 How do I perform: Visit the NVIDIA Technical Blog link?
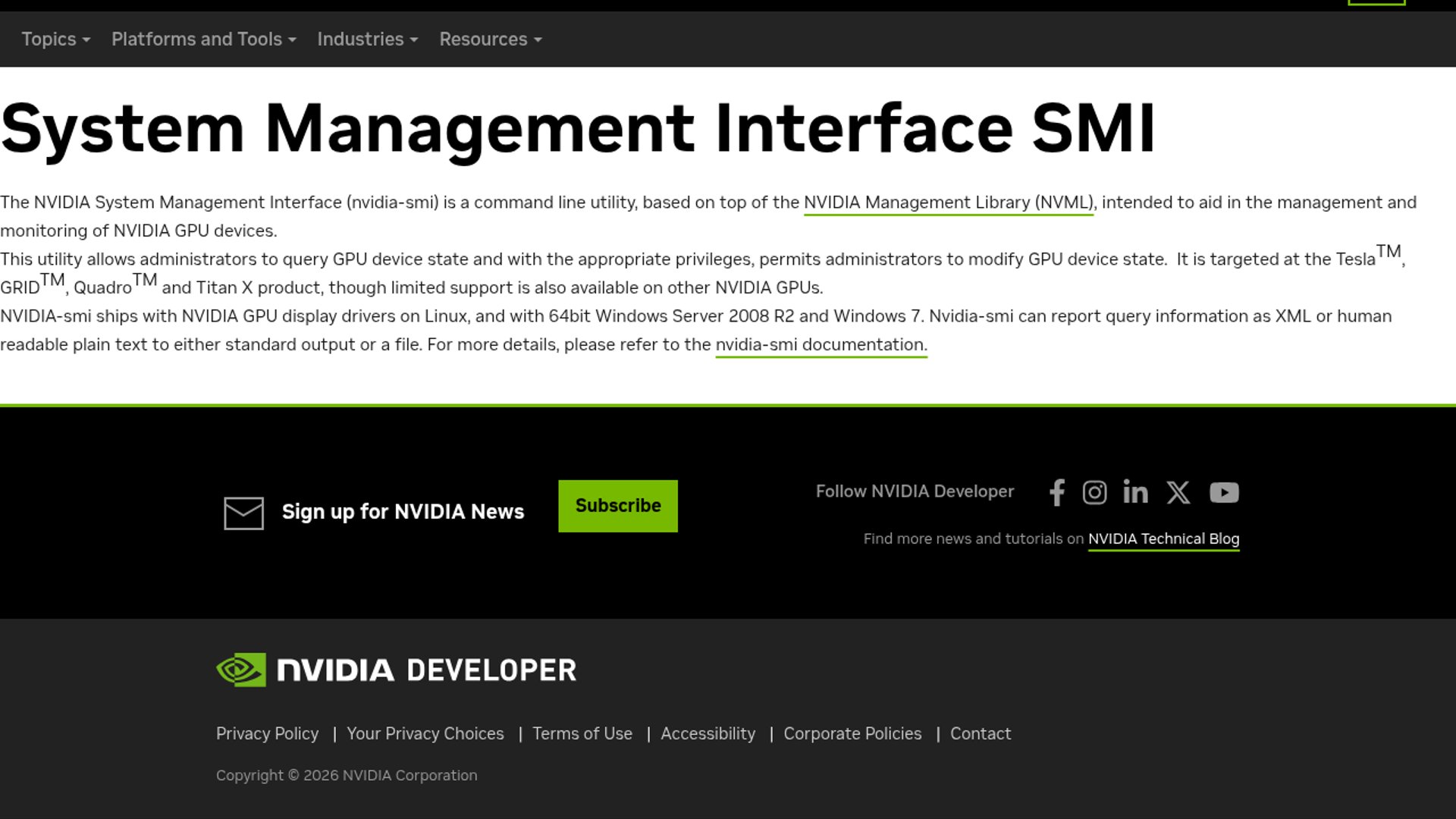pos(1163,539)
